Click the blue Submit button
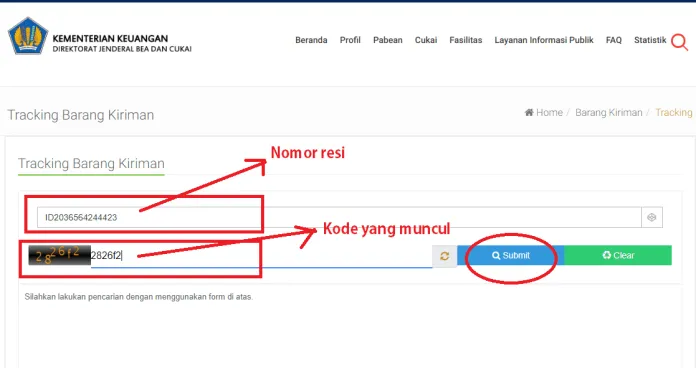This screenshot has height=368, width=696. point(510,255)
